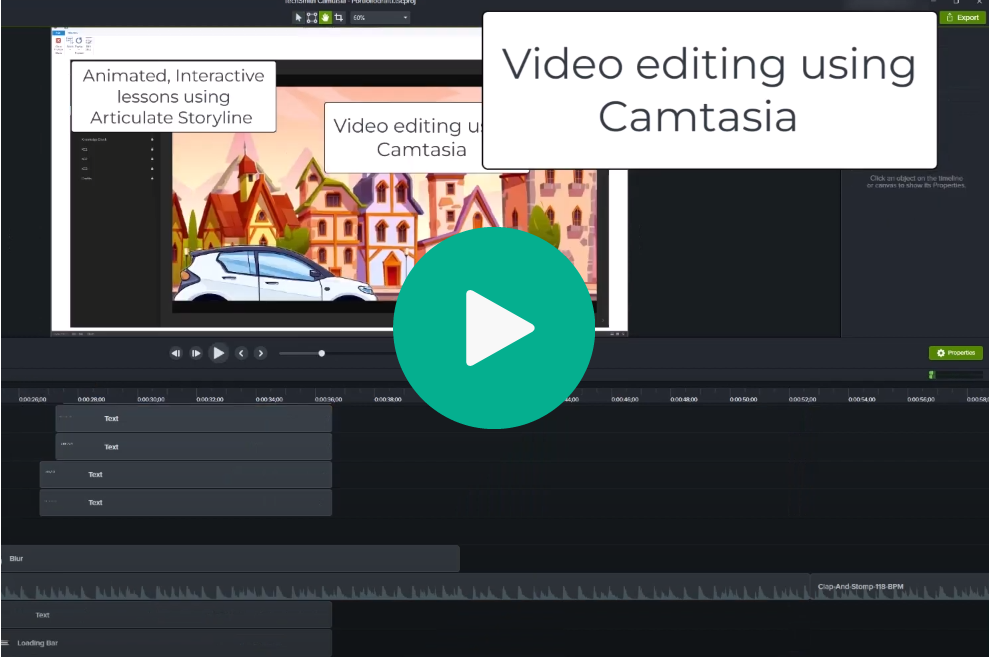The height and width of the screenshot is (657, 989).
Task: Jump to next marker with right chevron
Action: coord(260,353)
